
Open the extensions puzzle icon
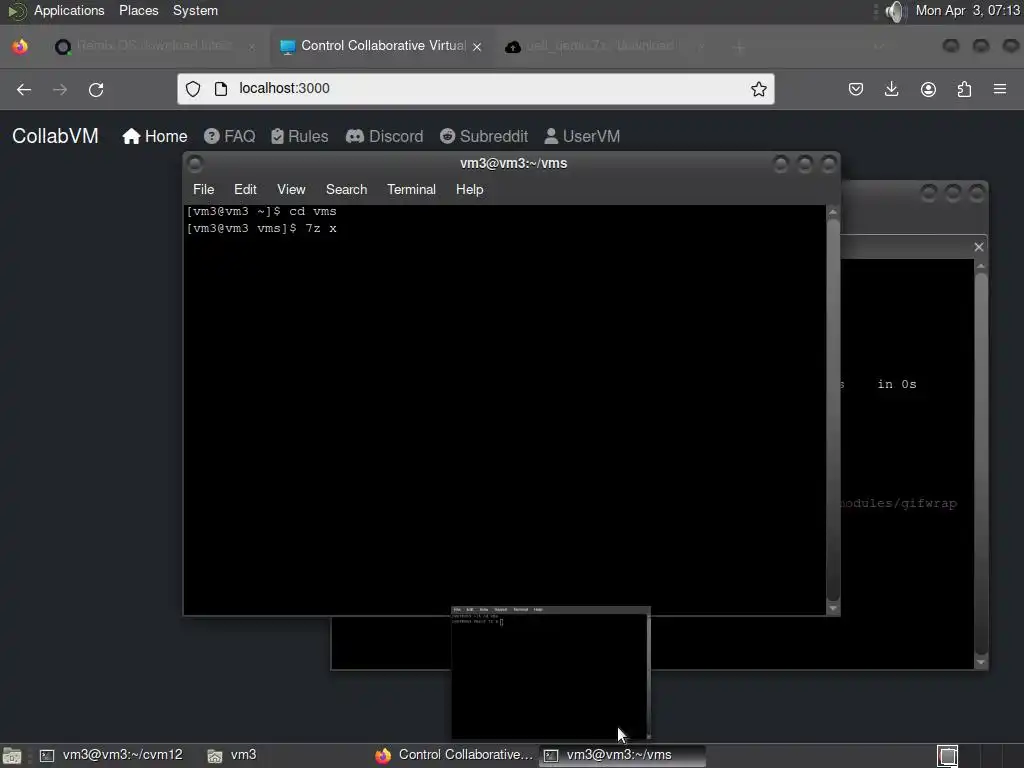coord(964,89)
